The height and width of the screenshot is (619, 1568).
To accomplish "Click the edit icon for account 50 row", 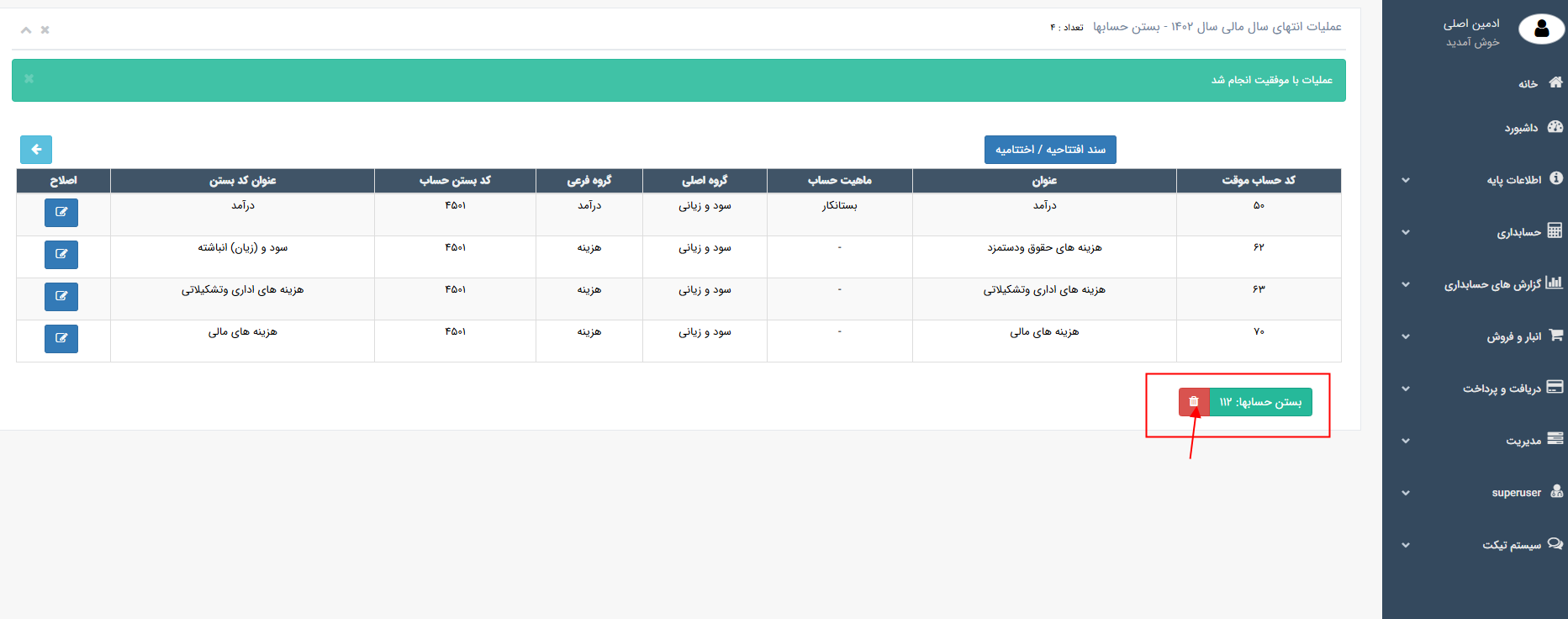I will click(x=61, y=213).
